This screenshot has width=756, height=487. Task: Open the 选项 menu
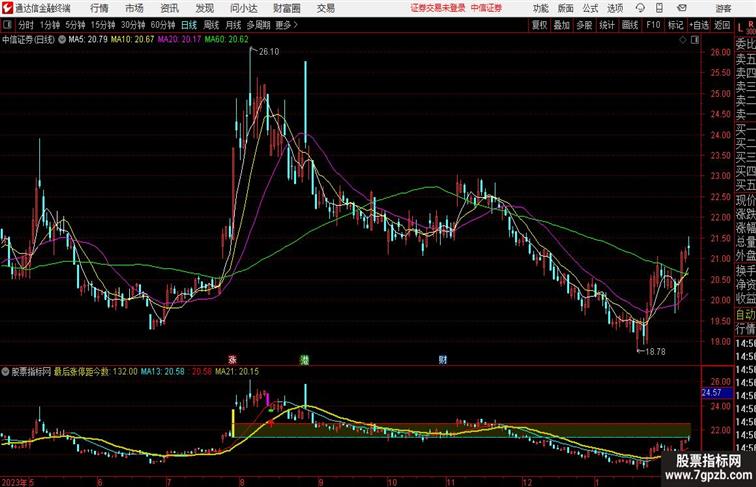pyautogui.click(x=615, y=8)
